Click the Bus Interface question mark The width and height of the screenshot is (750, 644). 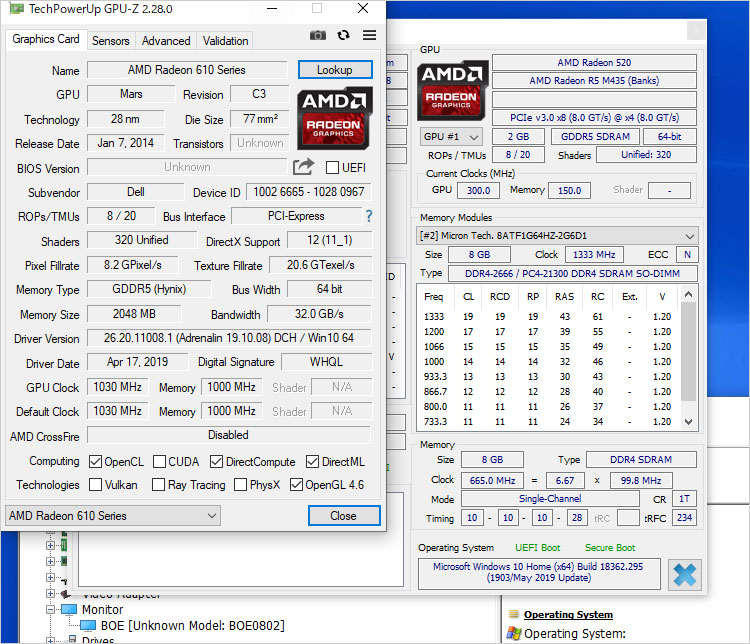pyautogui.click(x=369, y=216)
